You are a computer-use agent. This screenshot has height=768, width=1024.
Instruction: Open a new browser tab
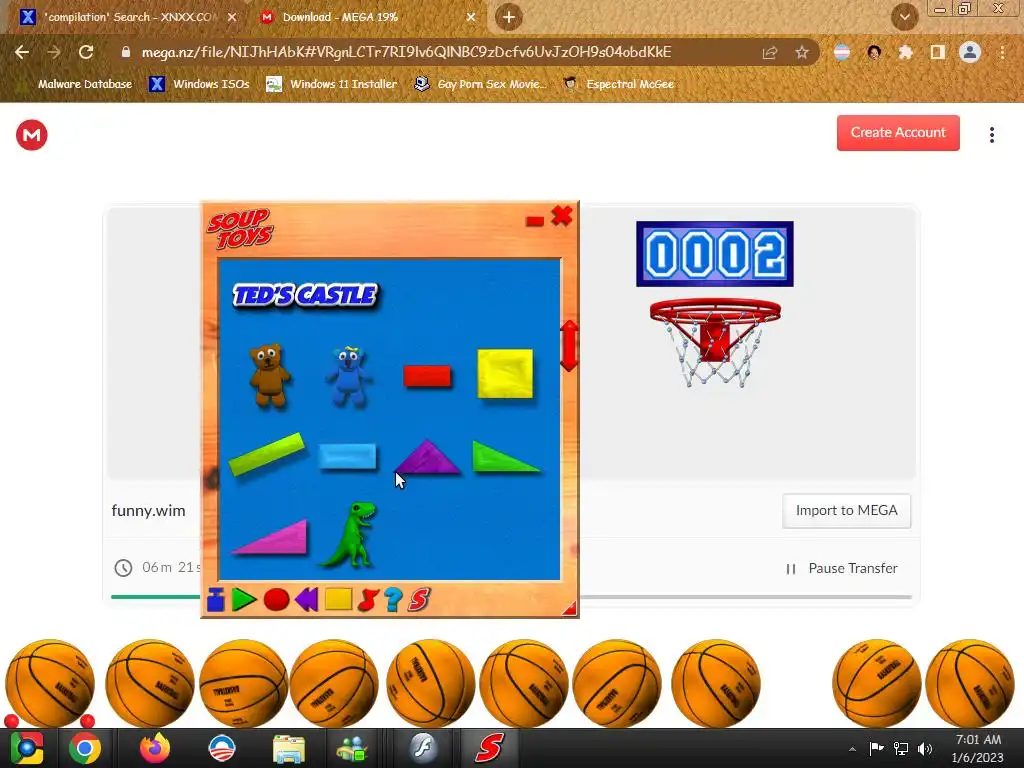[x=509, y=17]
